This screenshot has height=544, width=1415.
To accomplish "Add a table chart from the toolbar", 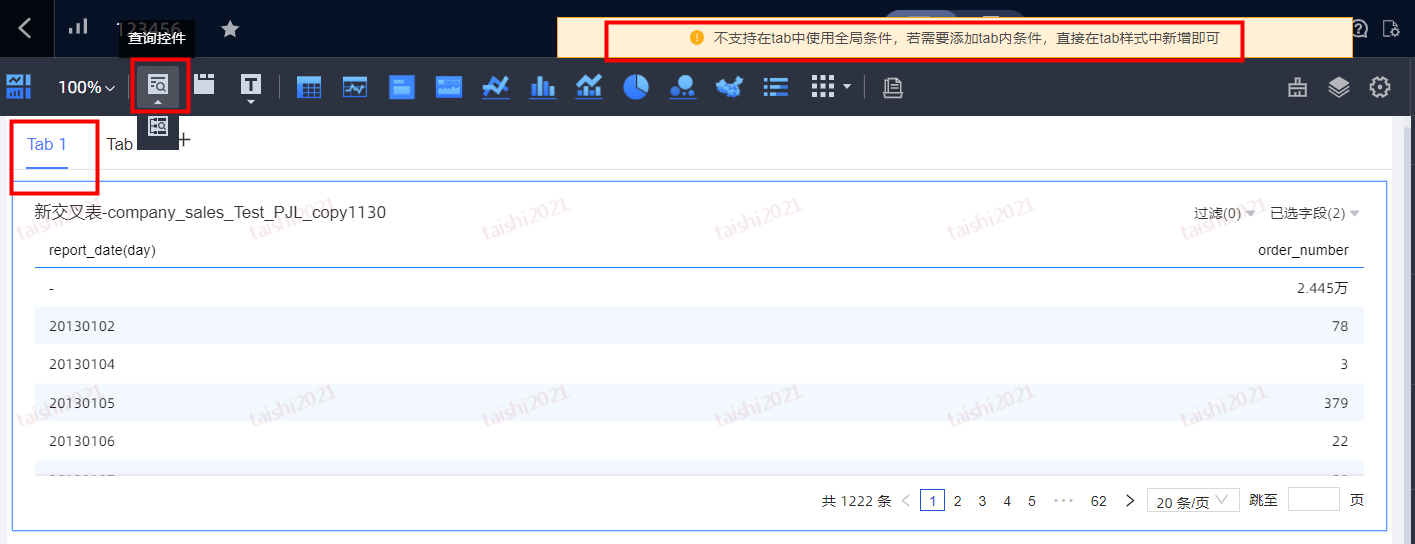I will tap(309, 87).
